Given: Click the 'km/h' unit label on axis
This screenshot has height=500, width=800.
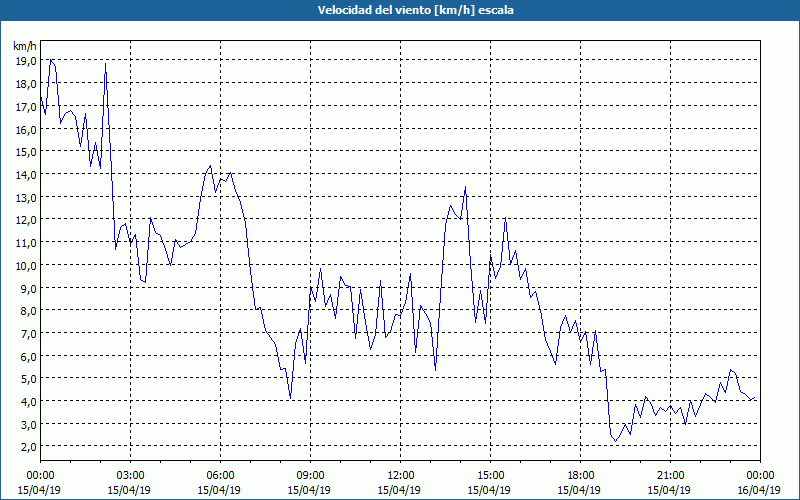Looking at the screenshot, I should tap(25, 46).
